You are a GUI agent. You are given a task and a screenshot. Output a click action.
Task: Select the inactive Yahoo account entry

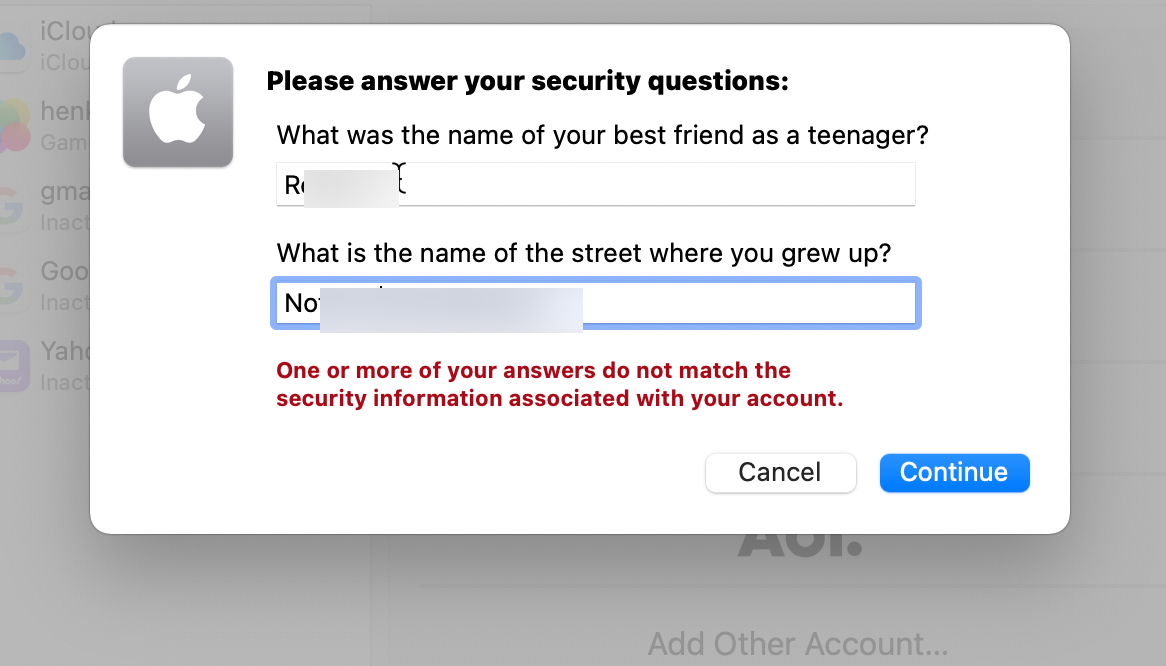(x=45, y=366)
